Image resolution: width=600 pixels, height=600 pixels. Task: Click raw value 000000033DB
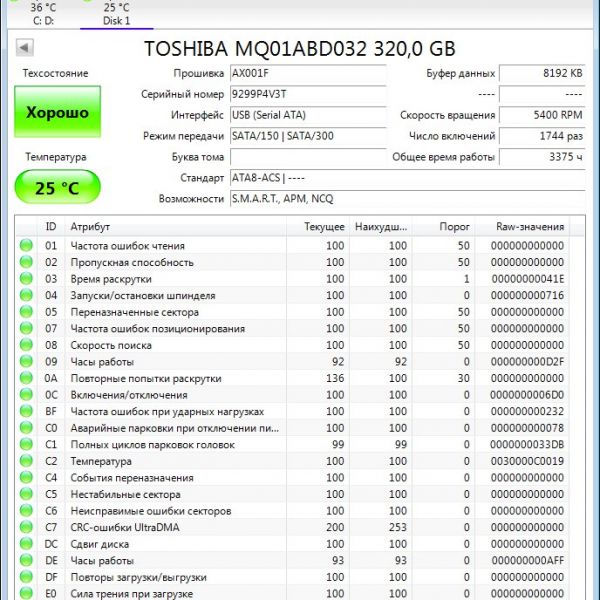(x=527, y=444)
